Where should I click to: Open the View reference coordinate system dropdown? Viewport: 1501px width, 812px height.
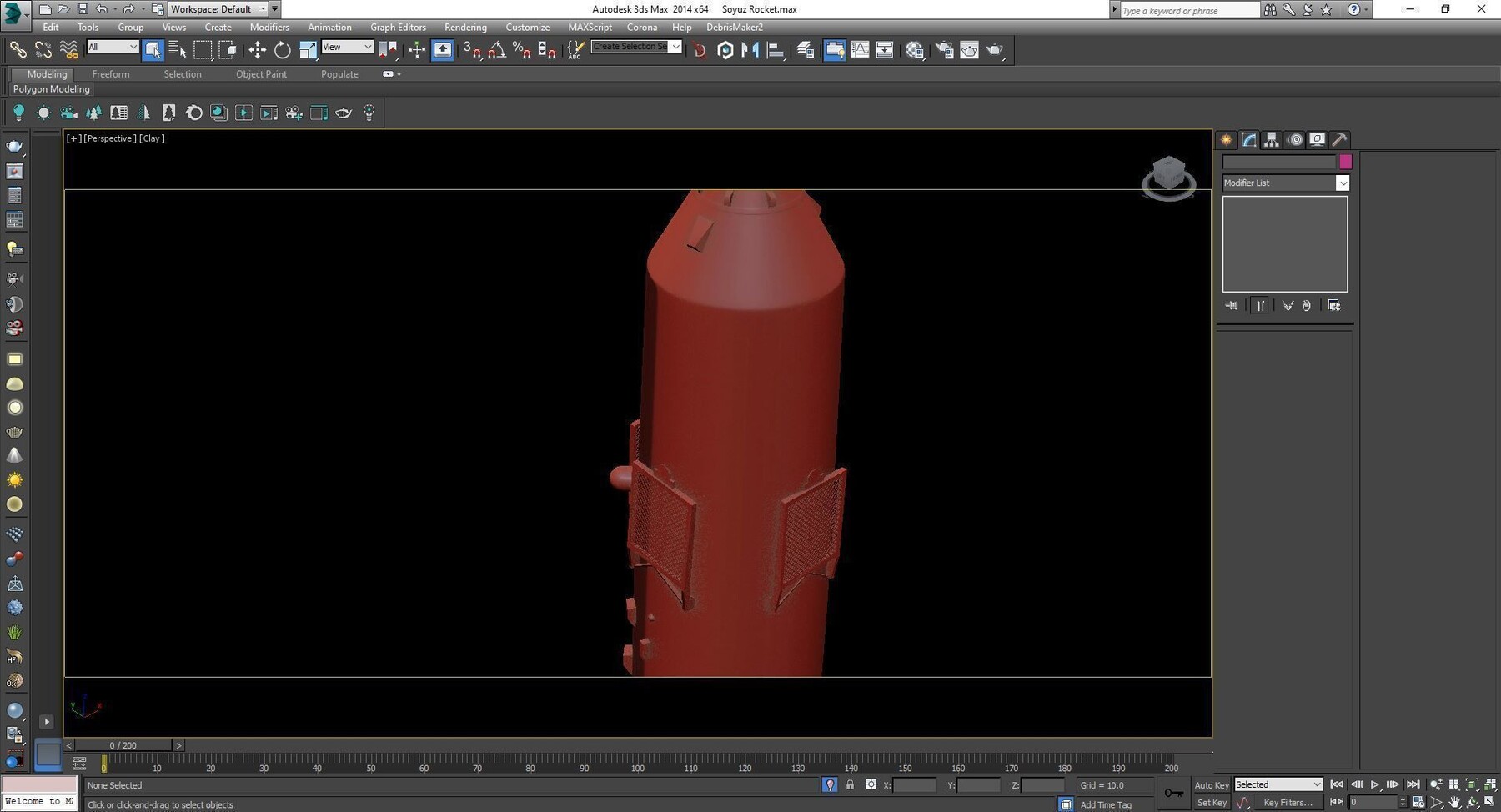[347, 47]
